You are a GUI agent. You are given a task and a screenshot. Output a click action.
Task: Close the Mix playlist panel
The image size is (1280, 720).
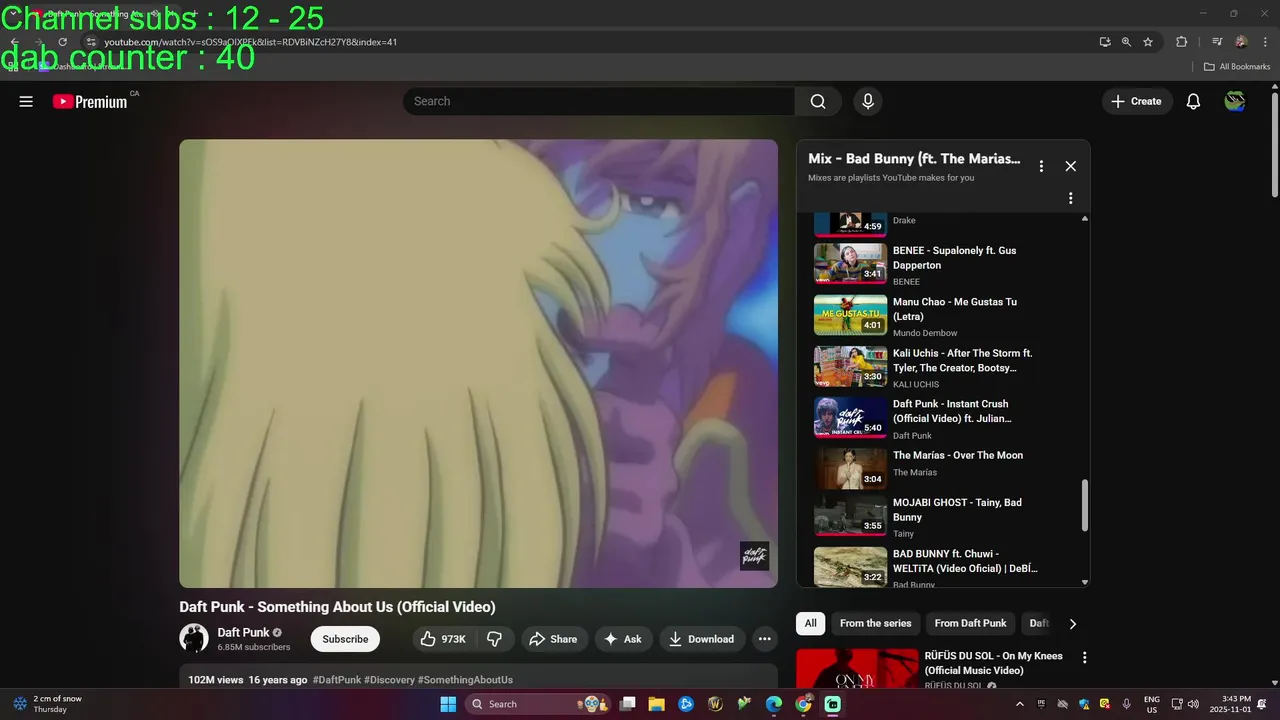pyautogui.click(x=1070, y=166)
